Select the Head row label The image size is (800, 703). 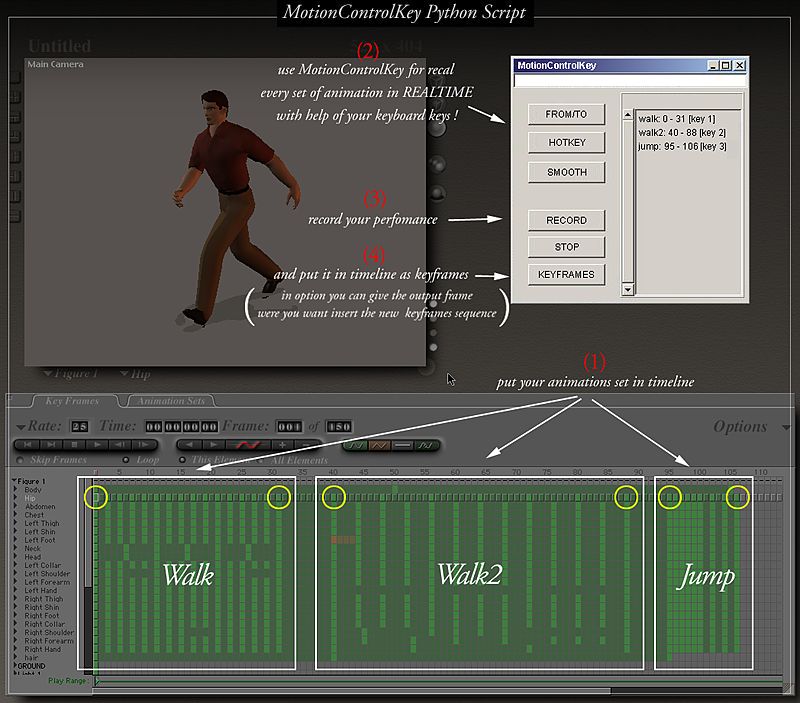pos(33,557)
